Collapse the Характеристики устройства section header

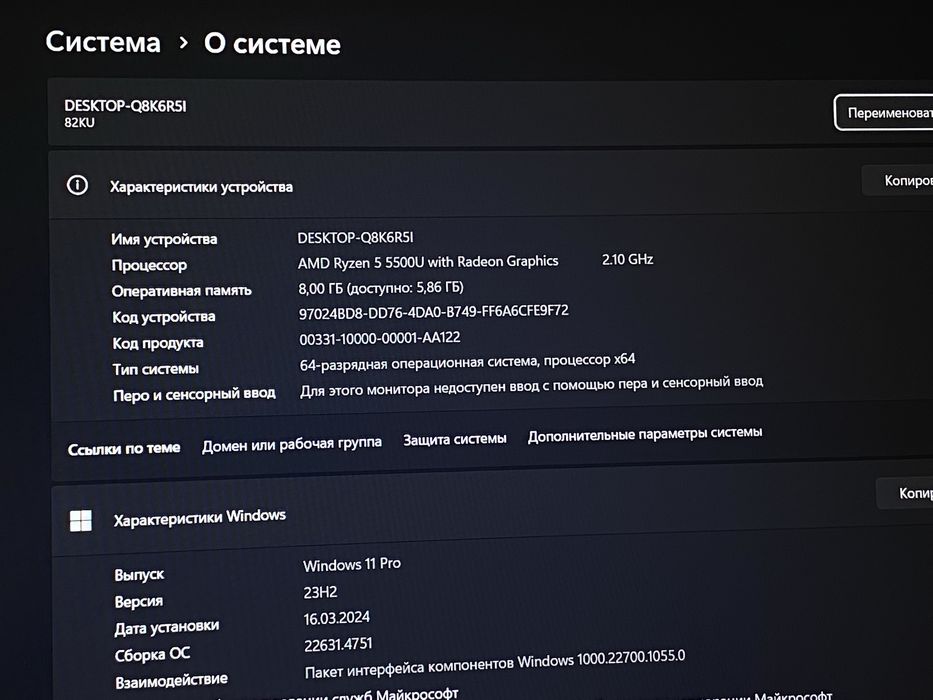[491, 185]
